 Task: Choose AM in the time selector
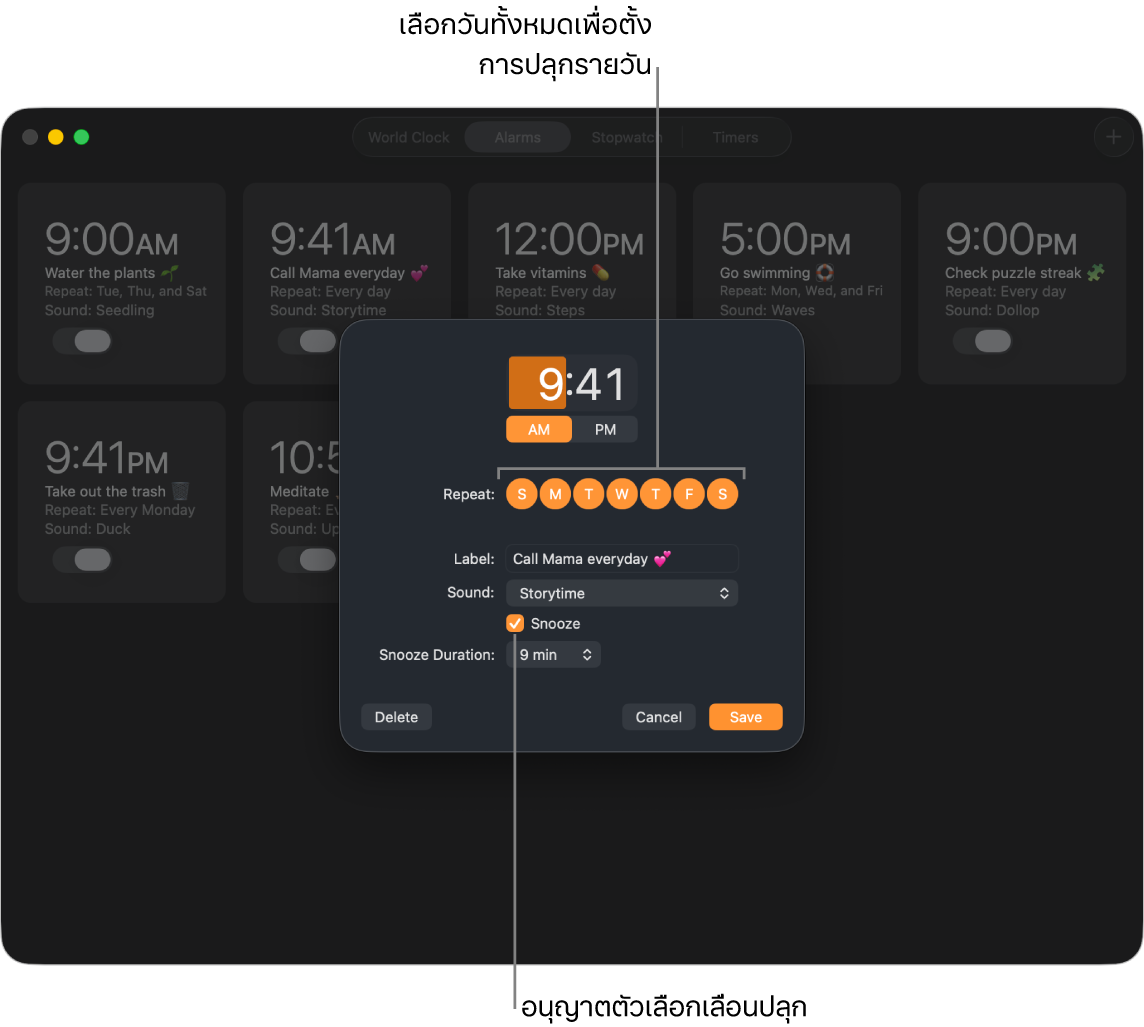point(539,430)
